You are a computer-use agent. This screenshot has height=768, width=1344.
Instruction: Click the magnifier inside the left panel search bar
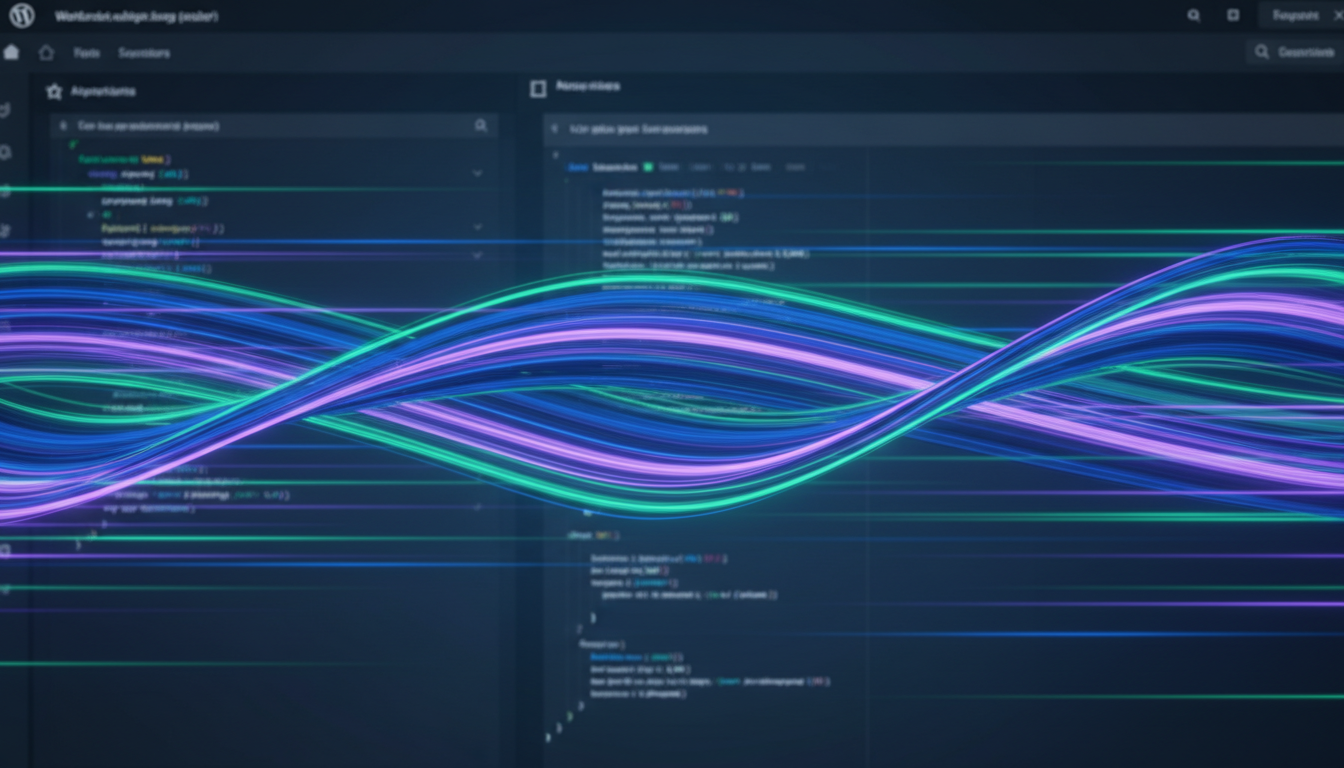[x=481, y=126]
